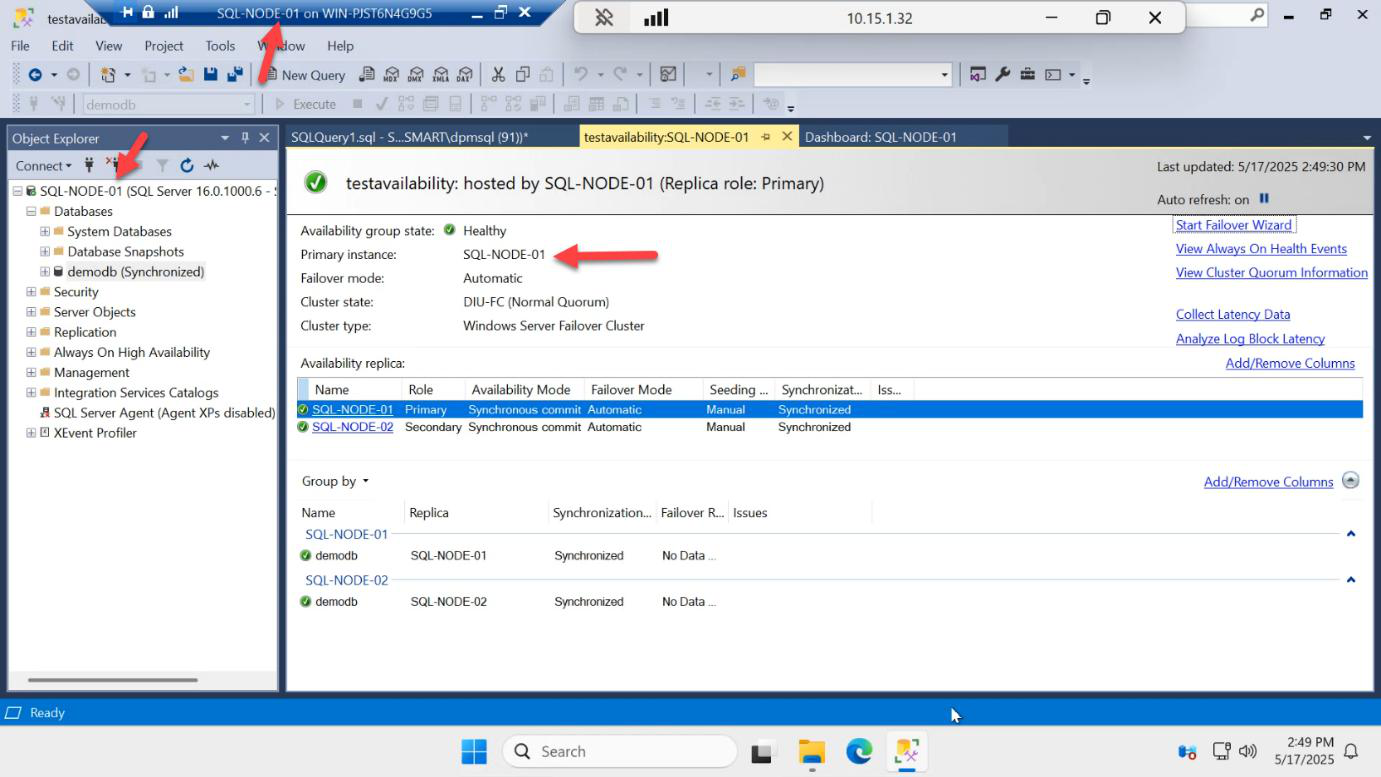Viewport: 1381px width, 777px height.
Task: Select the XEvent Profiler tree item
Action: 95,433
